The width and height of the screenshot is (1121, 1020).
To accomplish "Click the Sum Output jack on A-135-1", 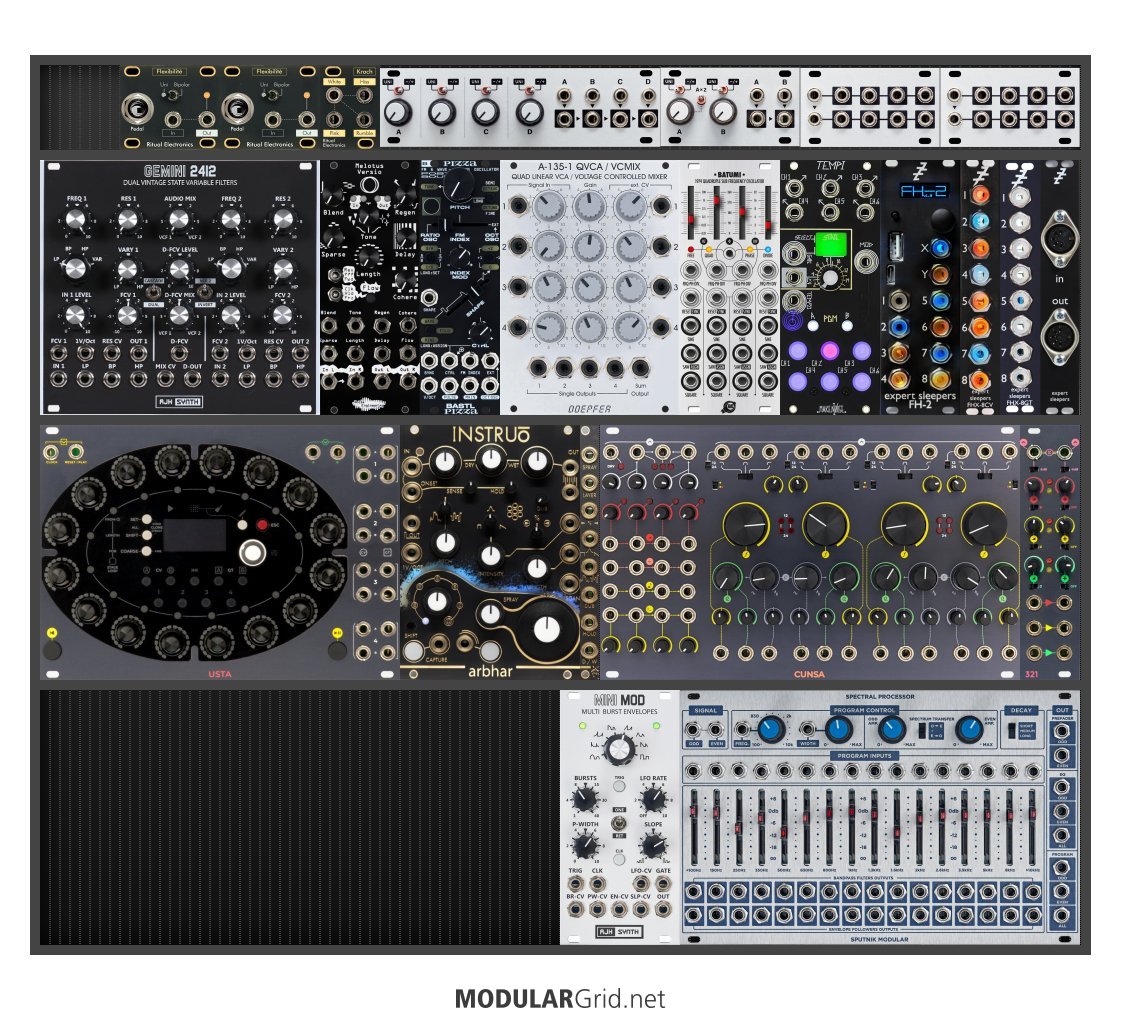I will point(640,367).
